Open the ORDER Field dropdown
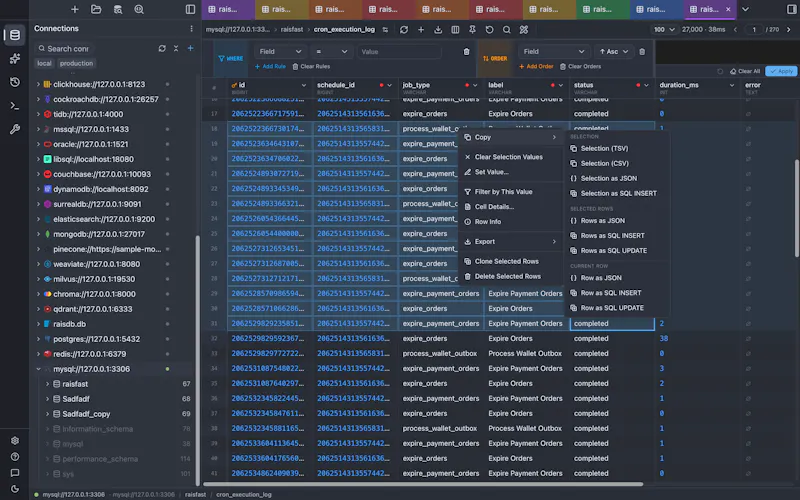The width and height of the screenshot is (800, 500). 553,52
